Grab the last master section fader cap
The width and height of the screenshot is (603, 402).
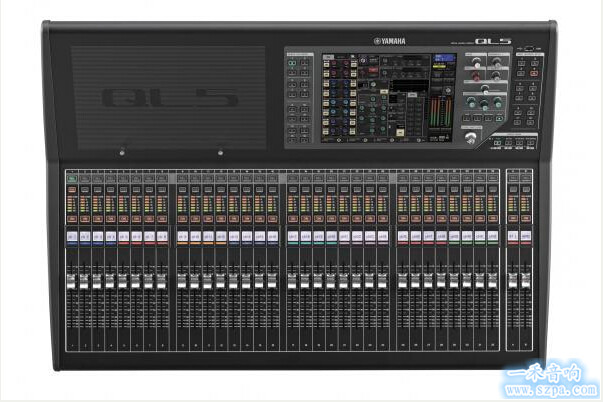point(526,281)
